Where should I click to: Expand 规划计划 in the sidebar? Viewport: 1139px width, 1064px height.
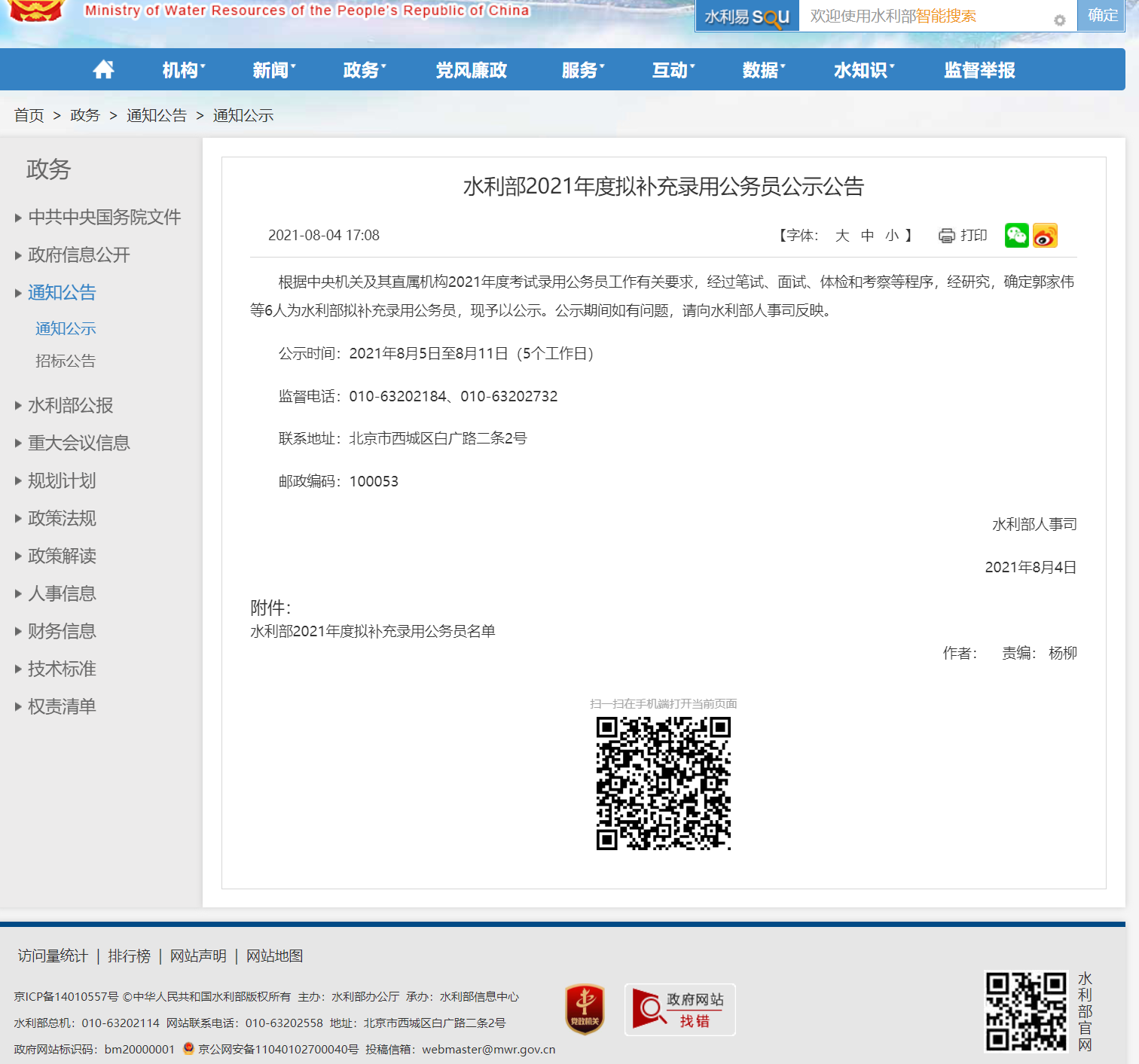[62, 480]
